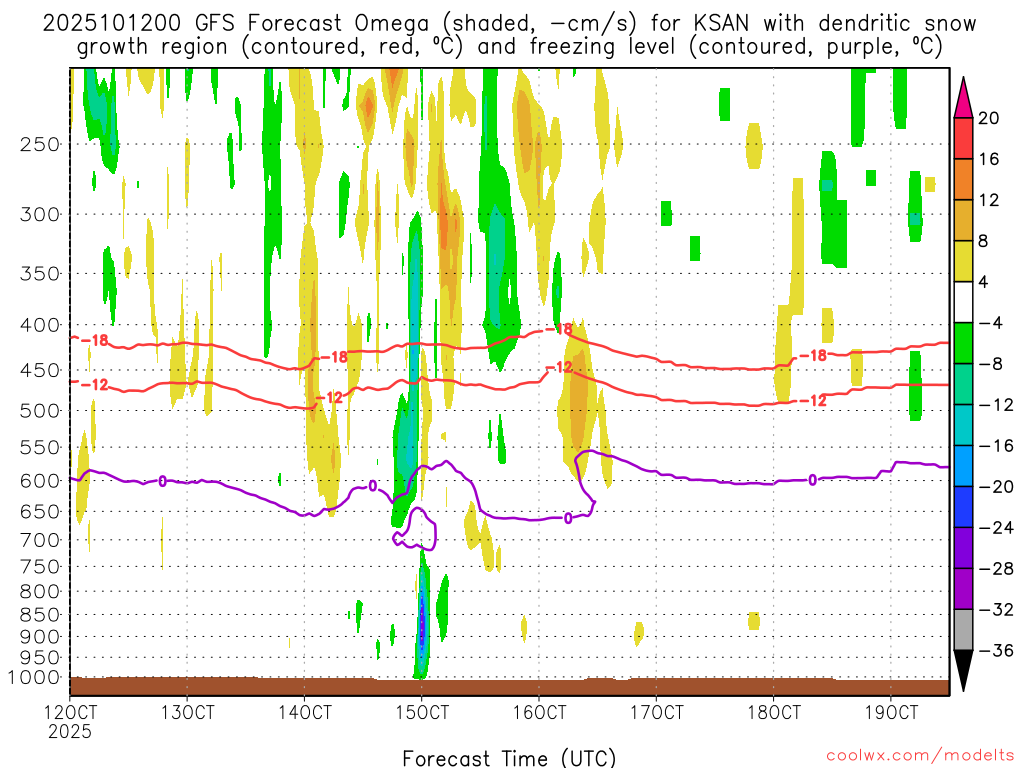
Task: Click the gray colorbar segment above -36
Action: [964, 629]
